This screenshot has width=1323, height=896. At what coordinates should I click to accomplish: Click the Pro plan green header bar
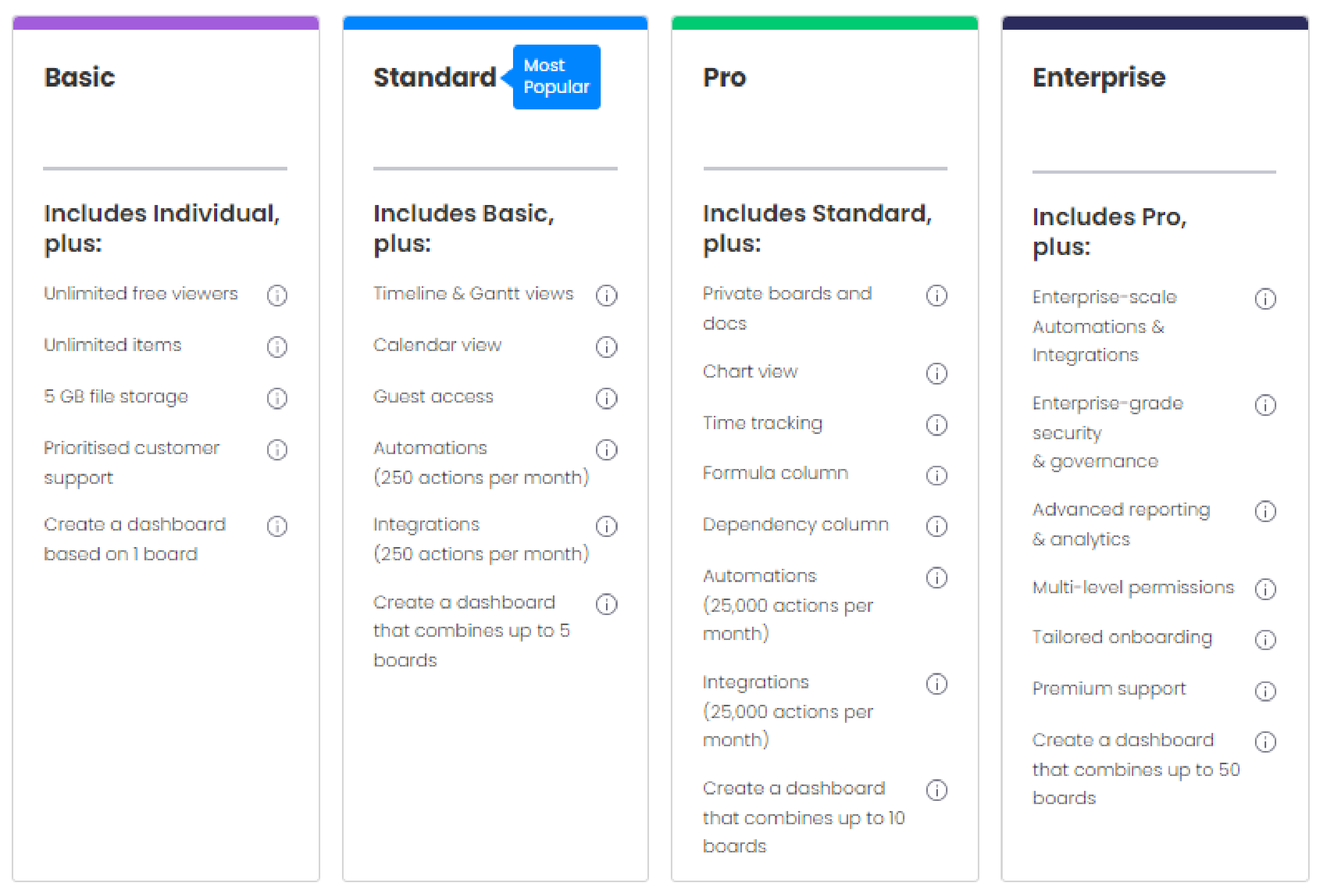(825, 23)
